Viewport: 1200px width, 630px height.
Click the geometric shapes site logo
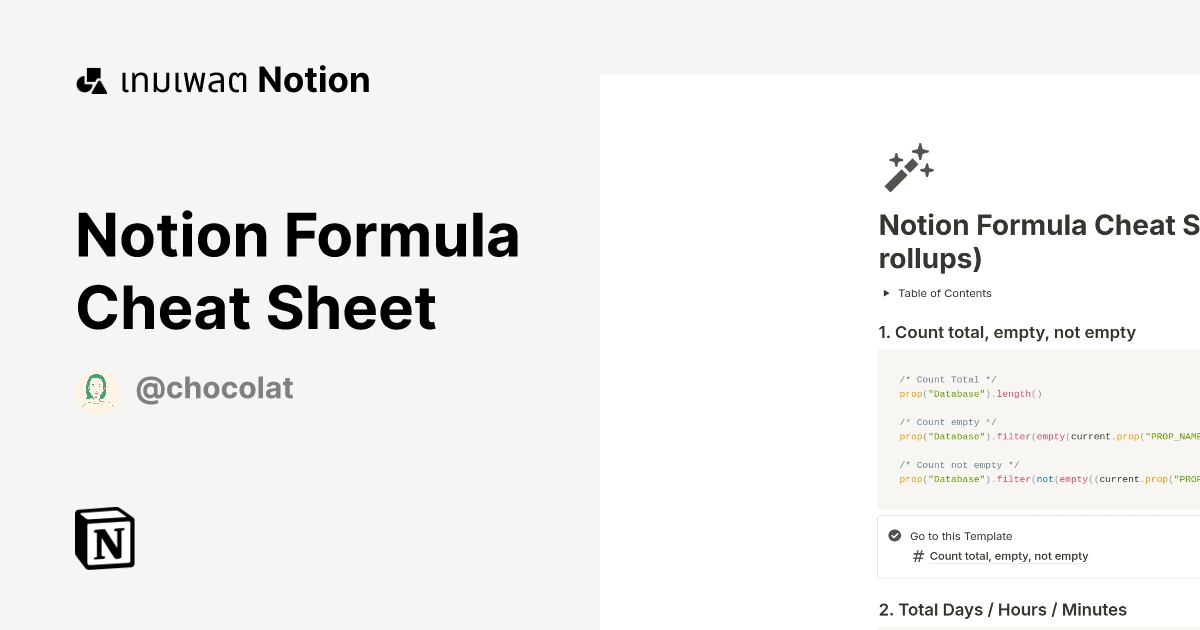(x=91, y=79)
